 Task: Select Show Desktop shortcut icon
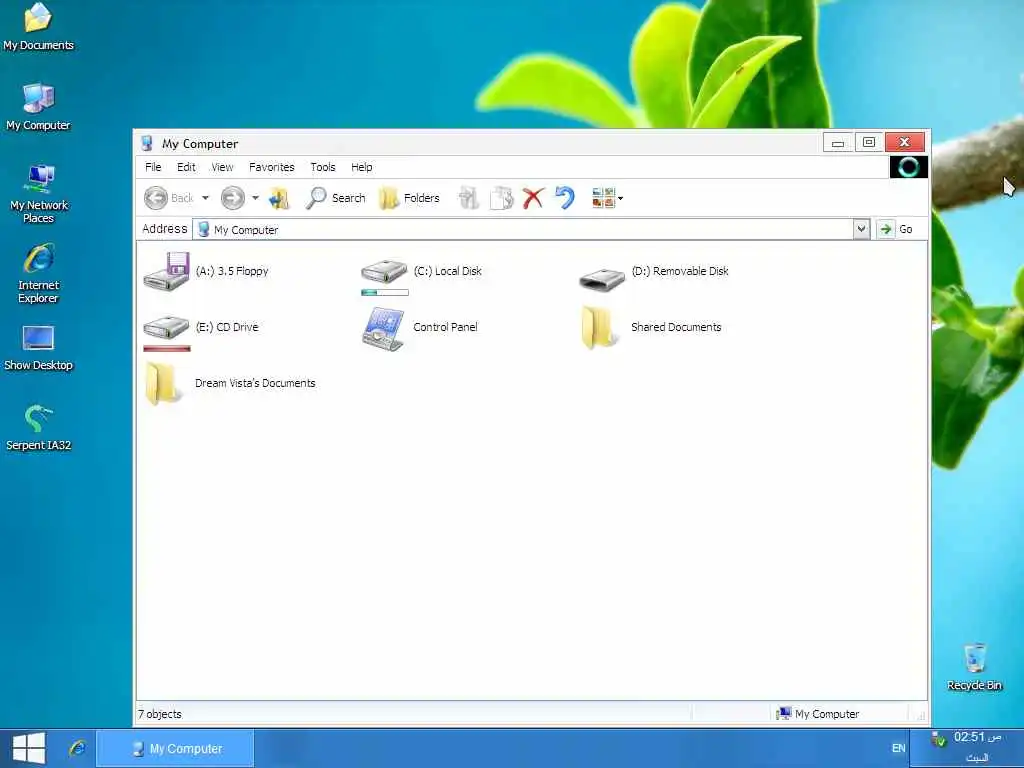pyautogui.click(x=39, y=347)
